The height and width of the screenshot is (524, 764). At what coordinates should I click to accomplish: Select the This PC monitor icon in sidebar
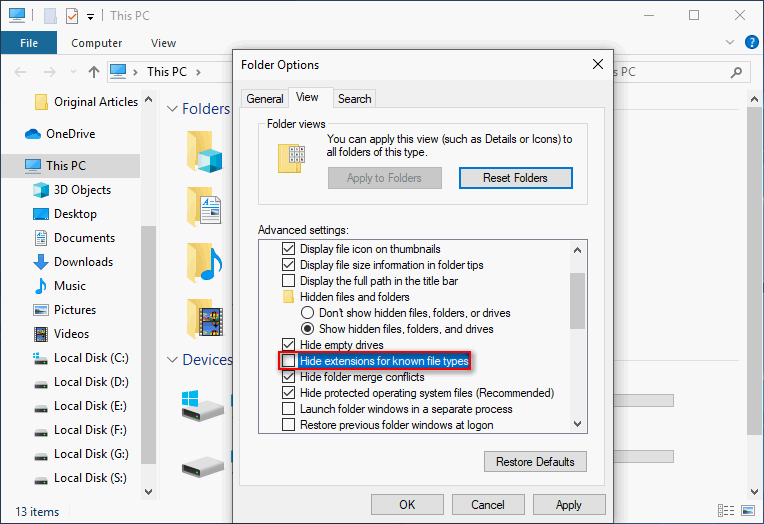[33, 166]
